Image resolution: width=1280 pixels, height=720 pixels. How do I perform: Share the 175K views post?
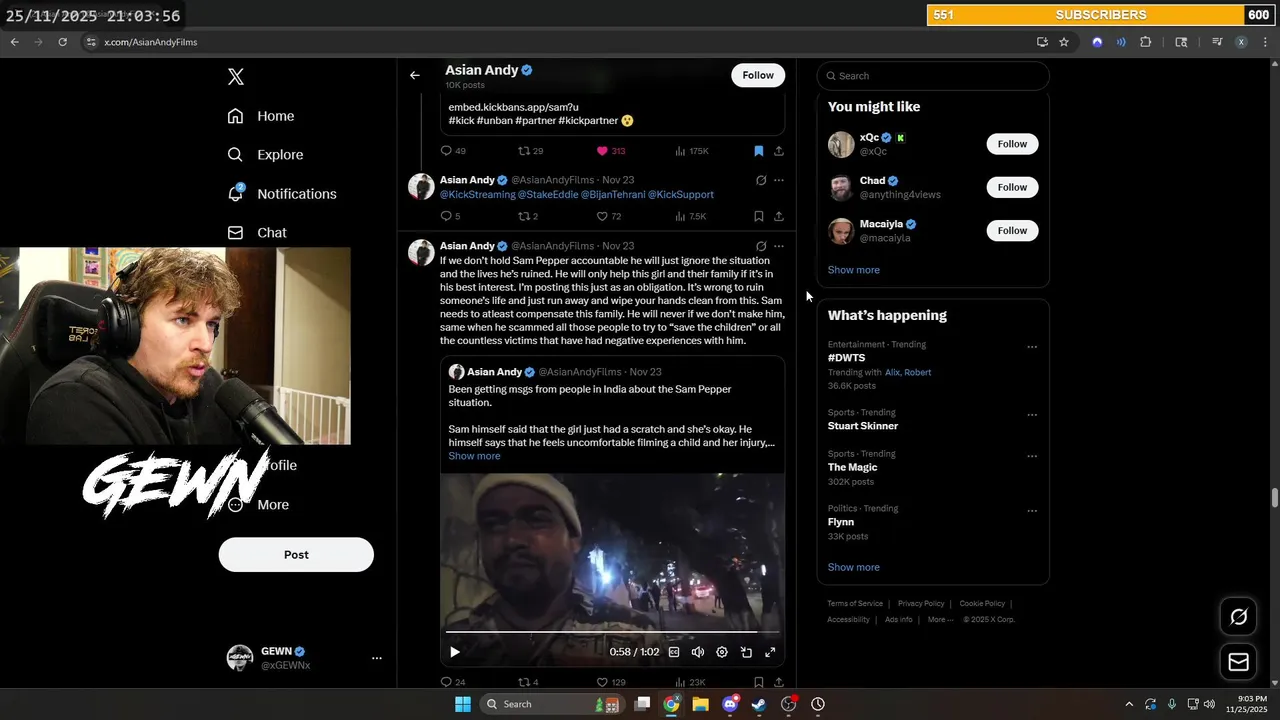779,151
